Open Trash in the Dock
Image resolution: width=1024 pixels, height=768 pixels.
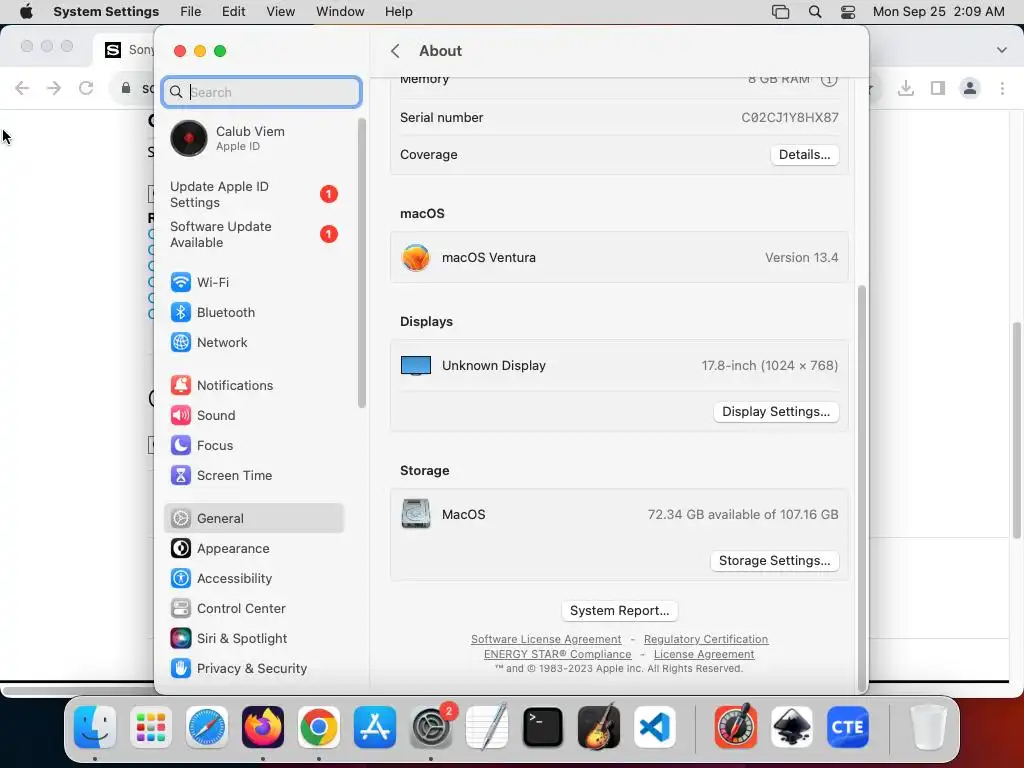pyautogui.click(x=928, y=727)
